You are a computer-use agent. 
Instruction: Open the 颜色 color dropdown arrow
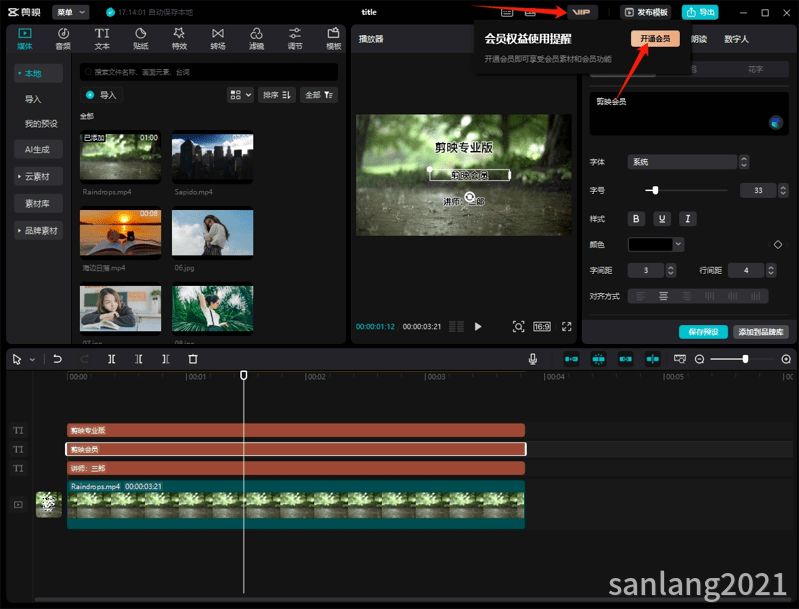click(x=678, y=245)
